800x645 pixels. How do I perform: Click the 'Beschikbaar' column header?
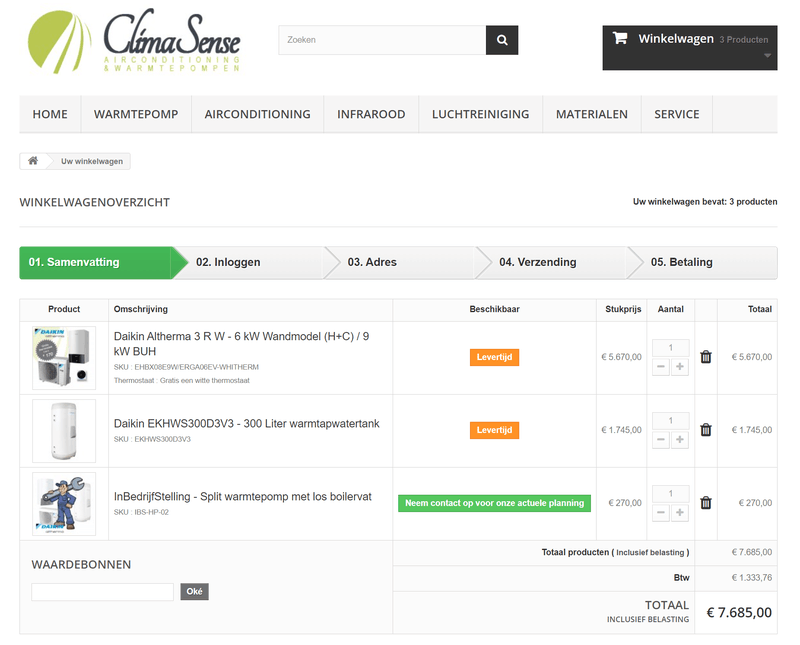(x=494, y=309)
